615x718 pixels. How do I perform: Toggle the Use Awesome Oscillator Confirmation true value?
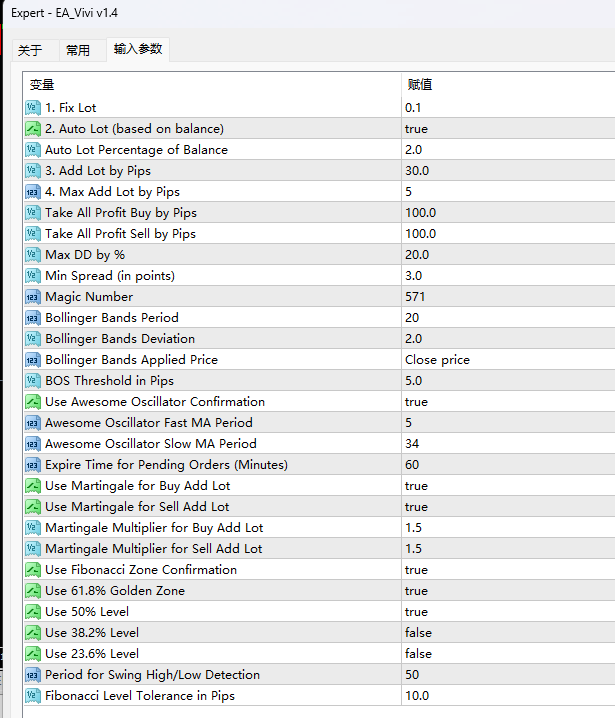tap(416, 402)
